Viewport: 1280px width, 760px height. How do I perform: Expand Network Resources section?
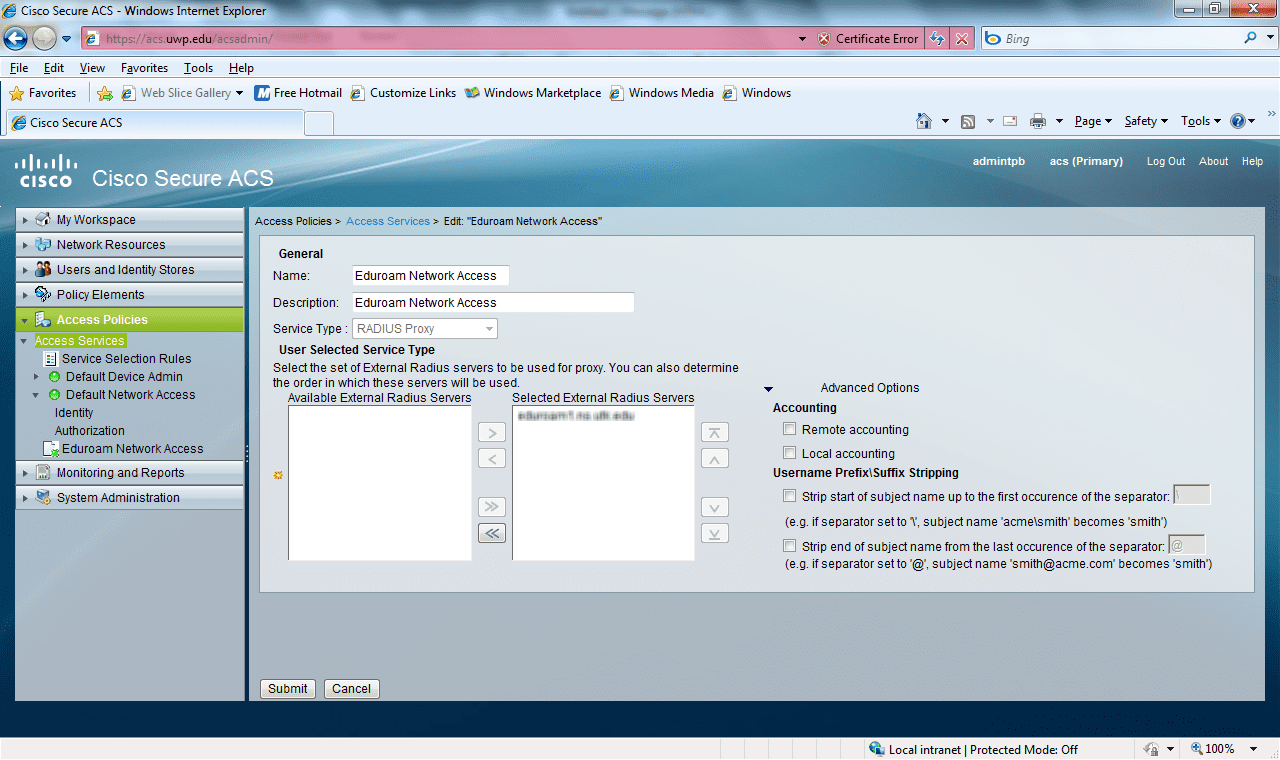coord(26,245)
